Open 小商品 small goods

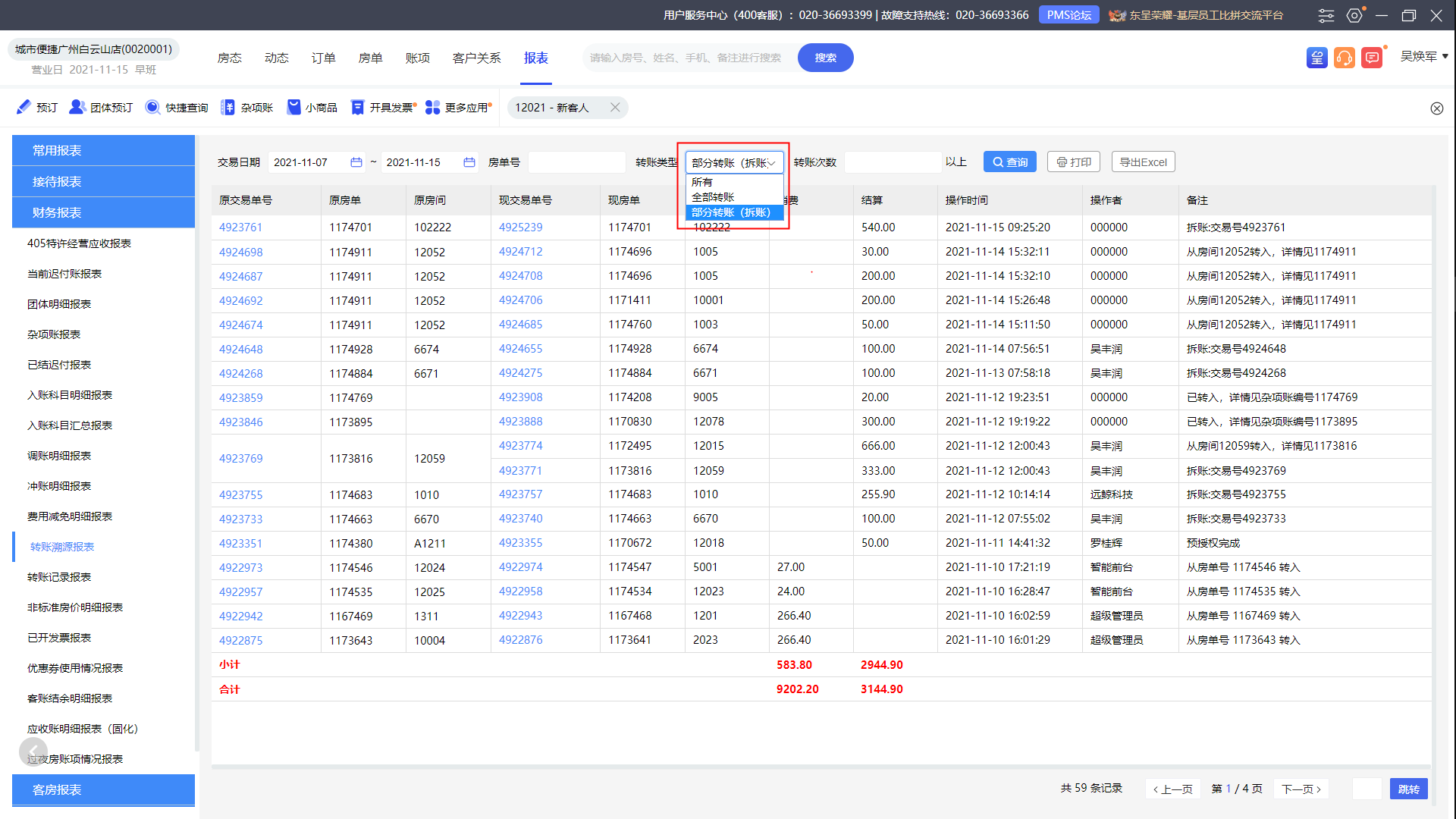tap(312, 108)
